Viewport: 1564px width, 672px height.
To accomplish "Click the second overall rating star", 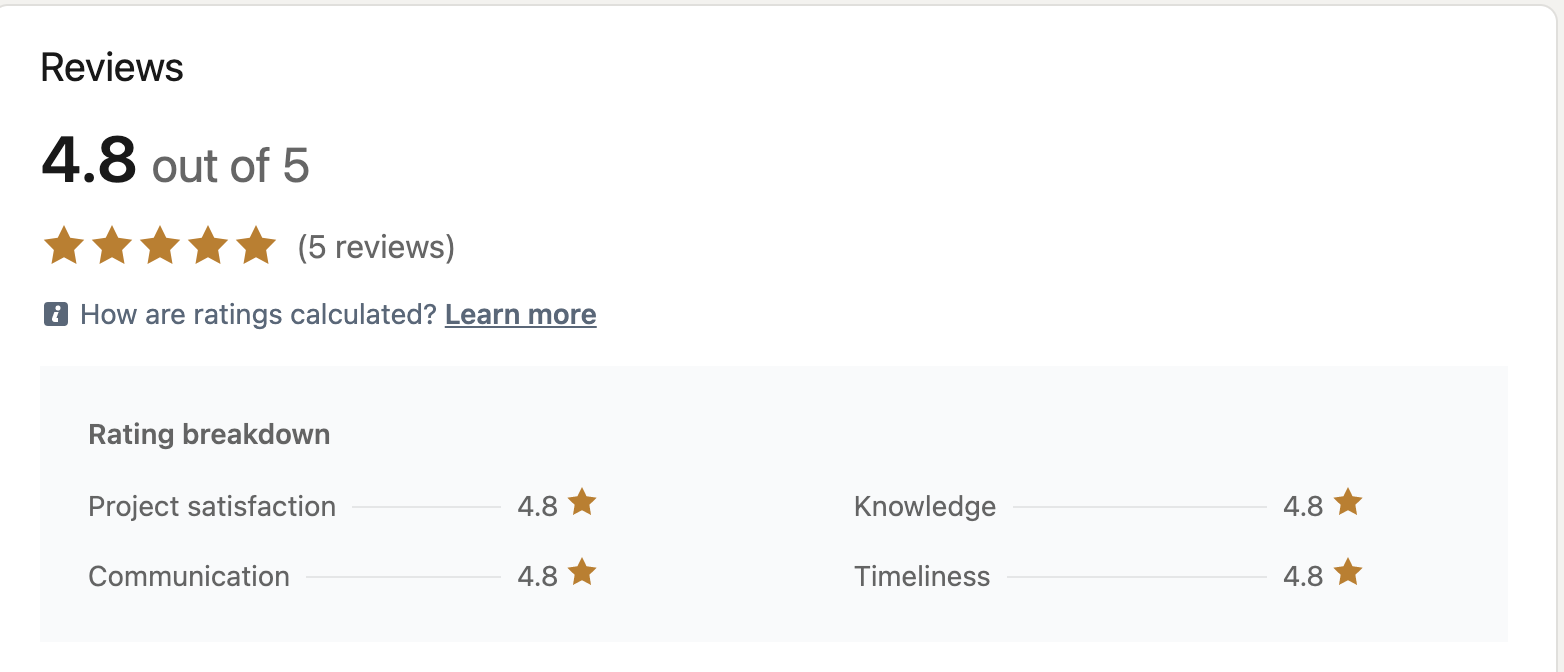I will point(112,246).
